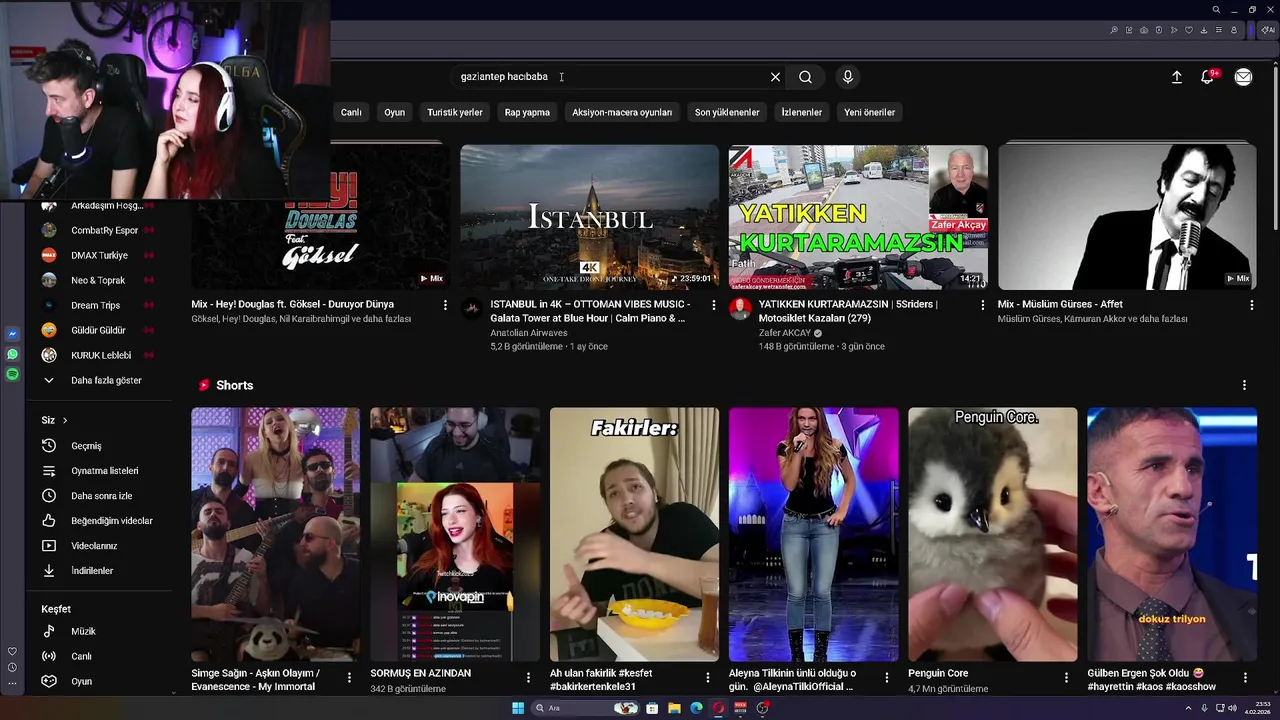The image size is (1280, 720).
Task: Expand 'Daha fazla göster' in subscriptions
Action: coord(99,380)
